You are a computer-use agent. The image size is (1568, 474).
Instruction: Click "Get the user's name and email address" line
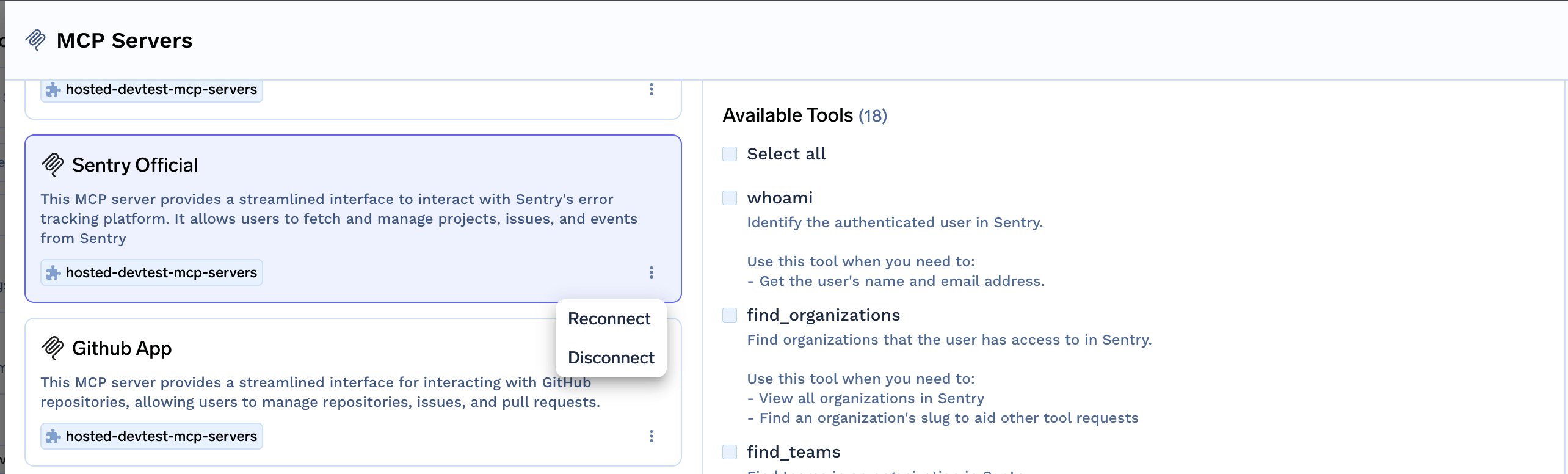(x=896, y=281)
